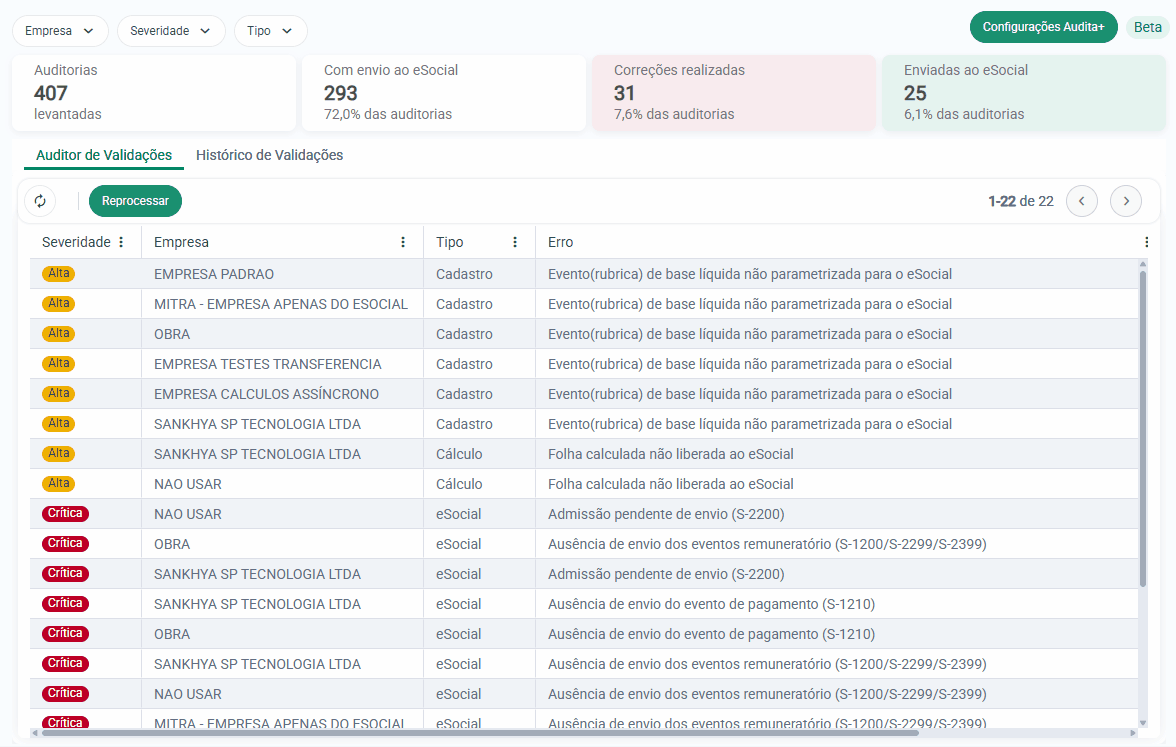Sort by the Severidade column header
The image size is (1176, 747).
point(76,242)
